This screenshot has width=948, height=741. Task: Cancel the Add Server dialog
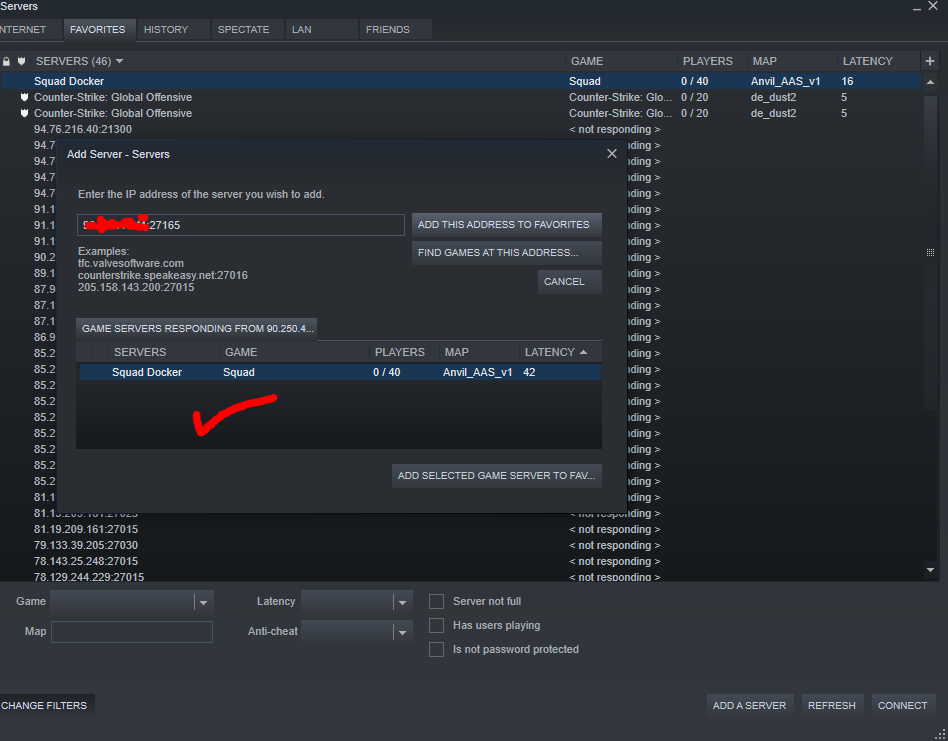click(570, 282)
